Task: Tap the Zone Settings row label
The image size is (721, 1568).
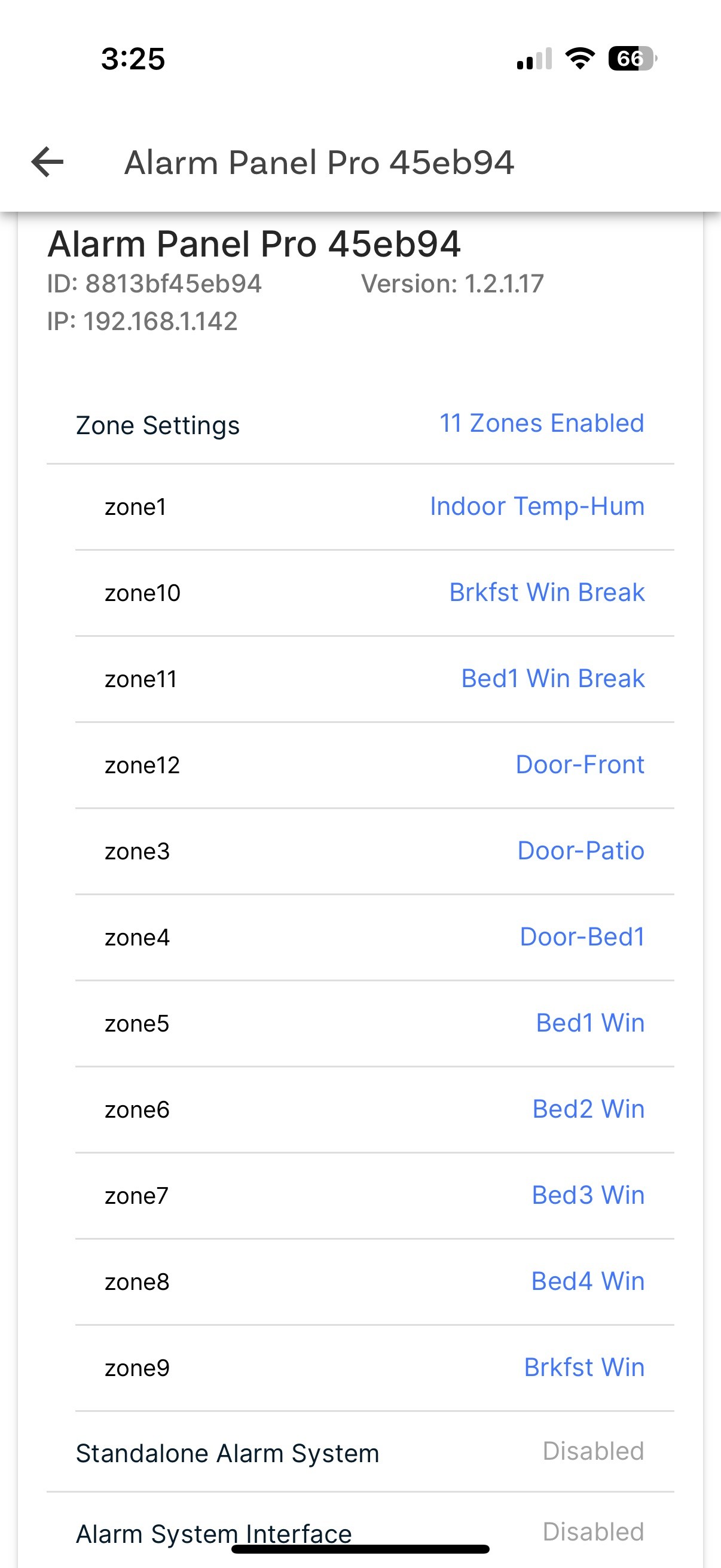Action: 158,425
